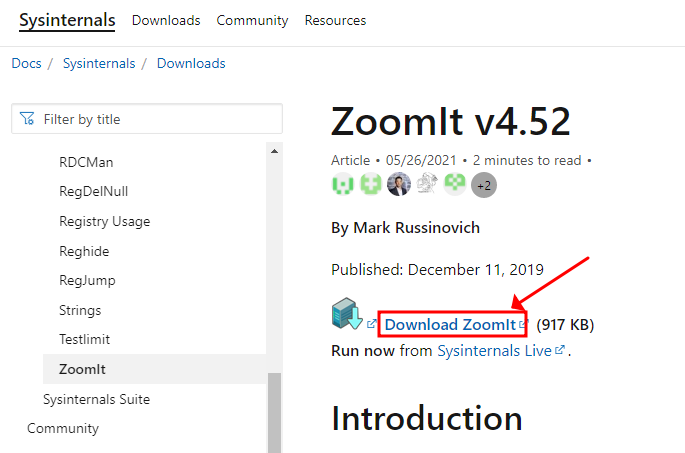Click the (917 KB) file size text
Image resolution: width=685 pixels, height=453 pixels.
click(565, 325)
